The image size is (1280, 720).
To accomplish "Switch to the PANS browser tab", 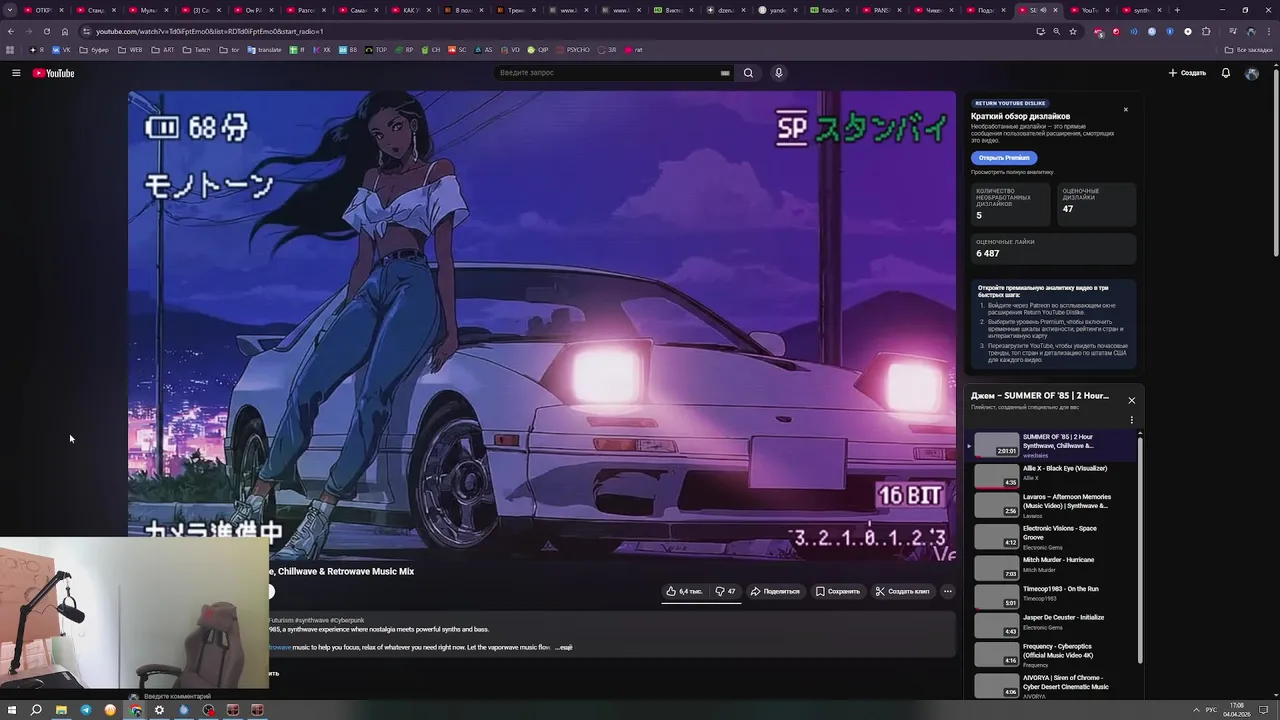I will (x=882, y=10).
